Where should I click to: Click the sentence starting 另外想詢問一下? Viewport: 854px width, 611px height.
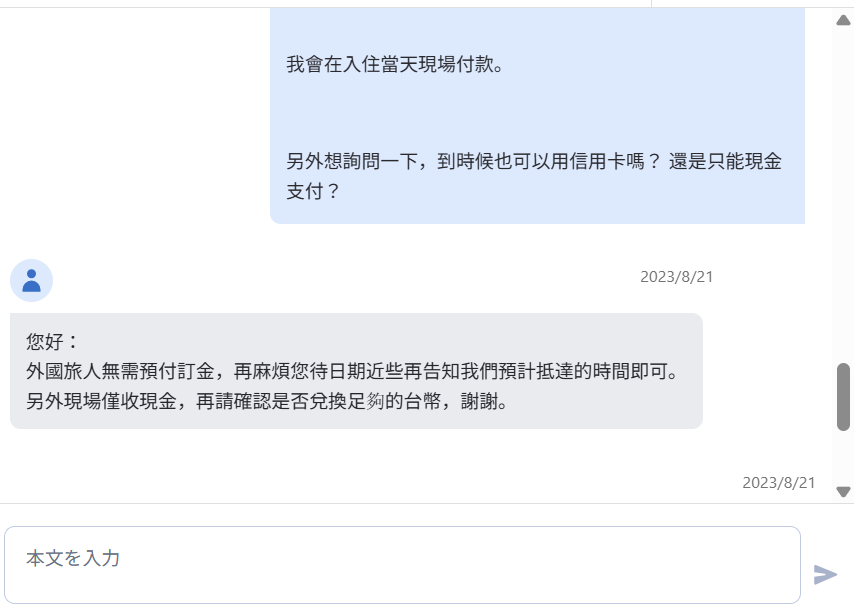coord(534,161)
